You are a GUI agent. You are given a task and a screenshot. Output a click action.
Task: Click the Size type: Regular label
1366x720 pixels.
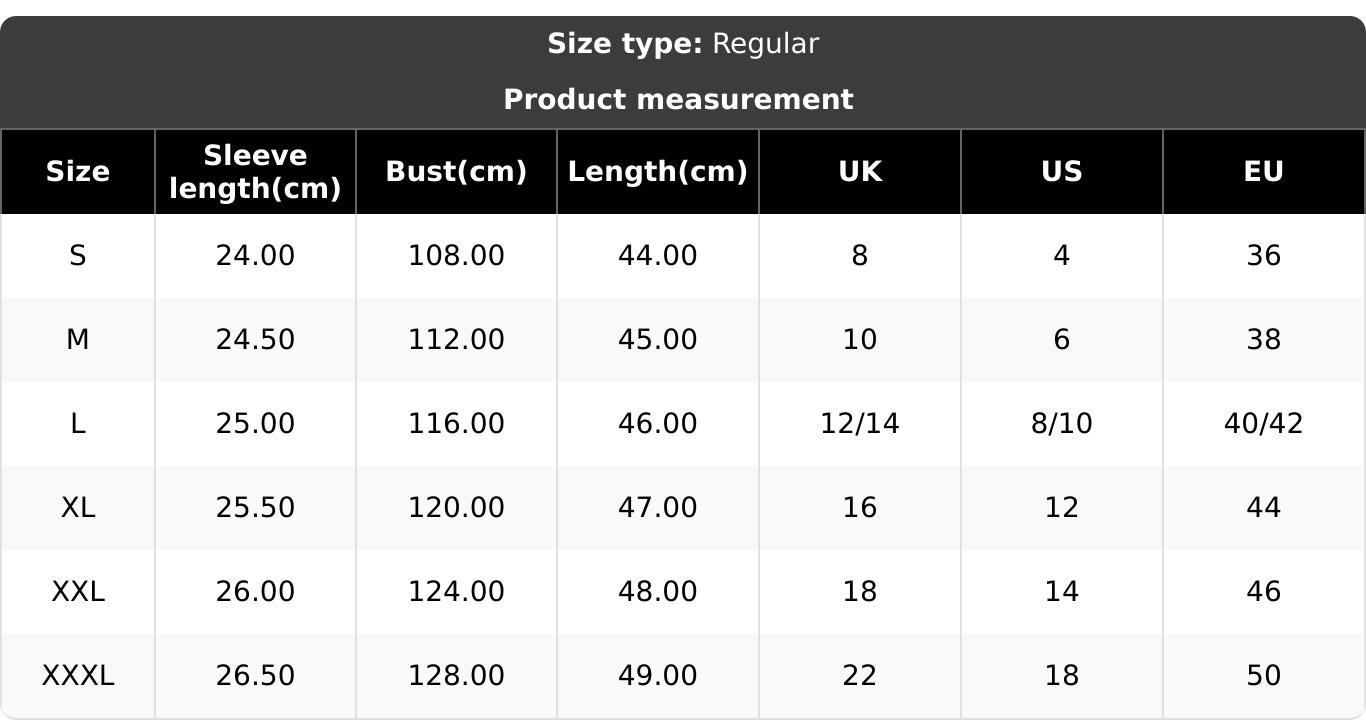point(683,44)
